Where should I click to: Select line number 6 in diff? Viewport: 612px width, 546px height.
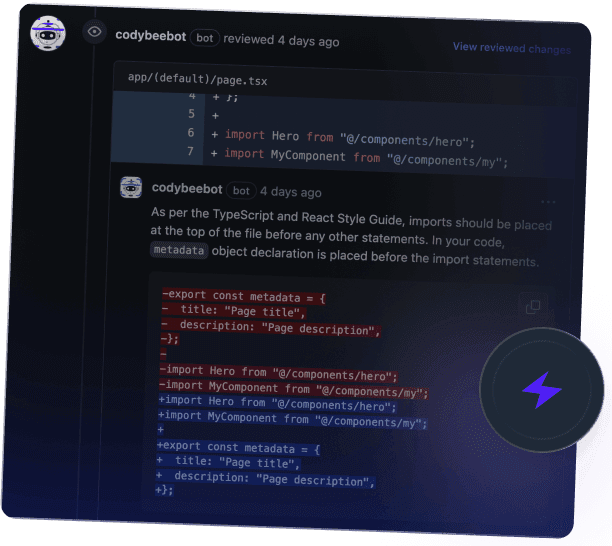click(x=190, y=134)
